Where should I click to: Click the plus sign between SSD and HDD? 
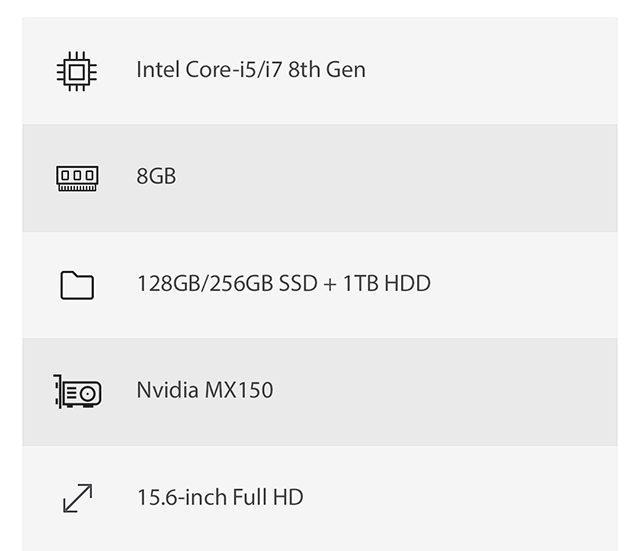330,284
